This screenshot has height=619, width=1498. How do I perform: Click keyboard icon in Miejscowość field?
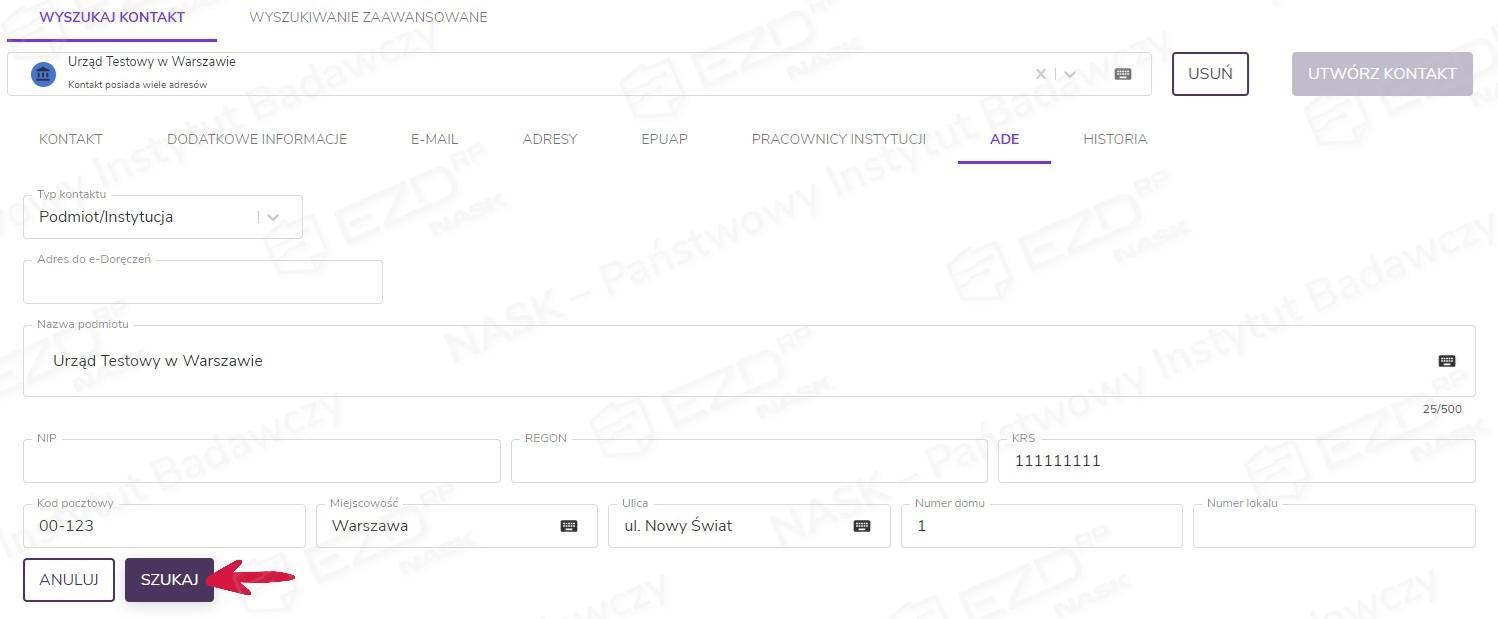(569, 526)
